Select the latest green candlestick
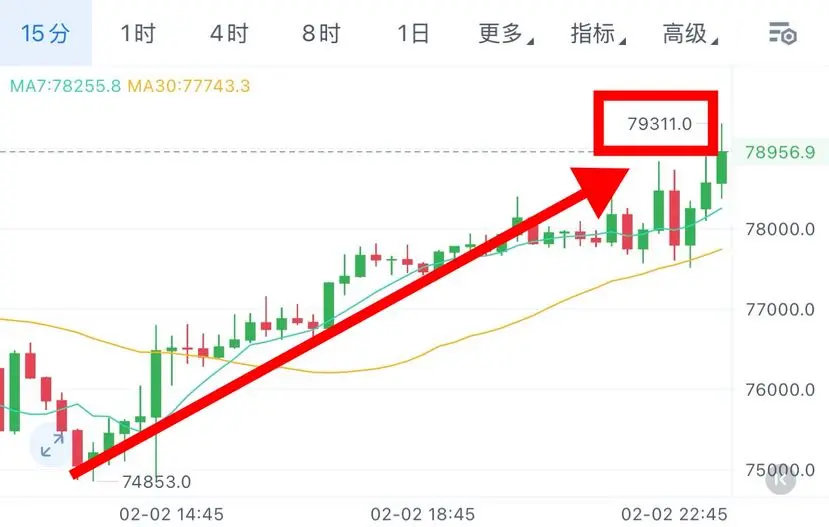Viewport: 829px width, 527px height. coord(722,167)
